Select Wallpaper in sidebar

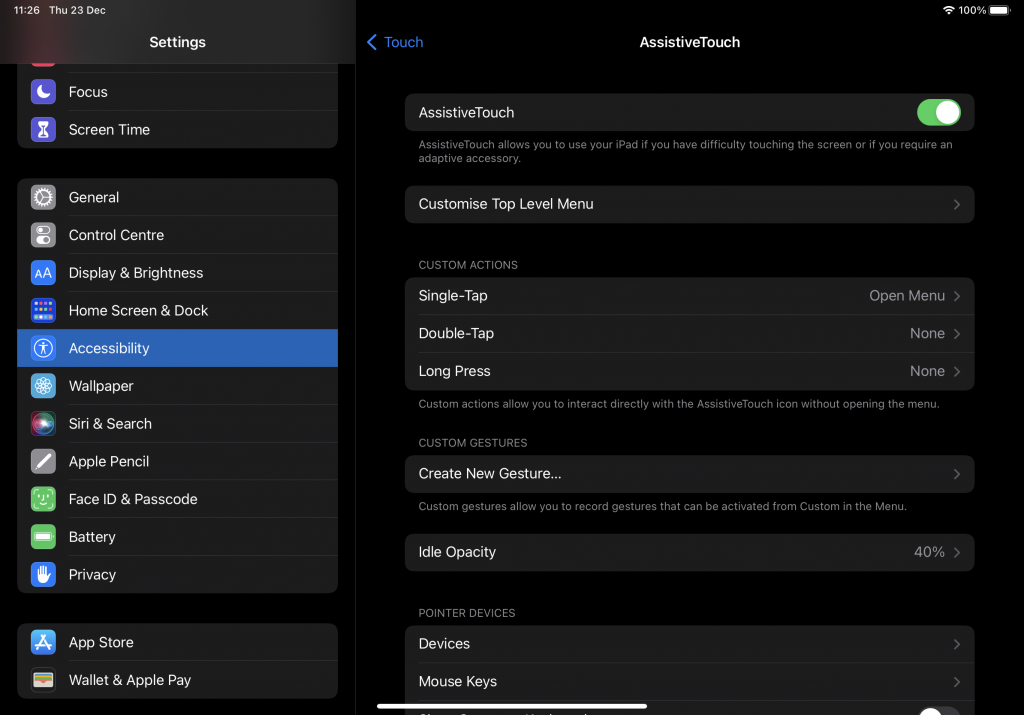pos(178,386)
